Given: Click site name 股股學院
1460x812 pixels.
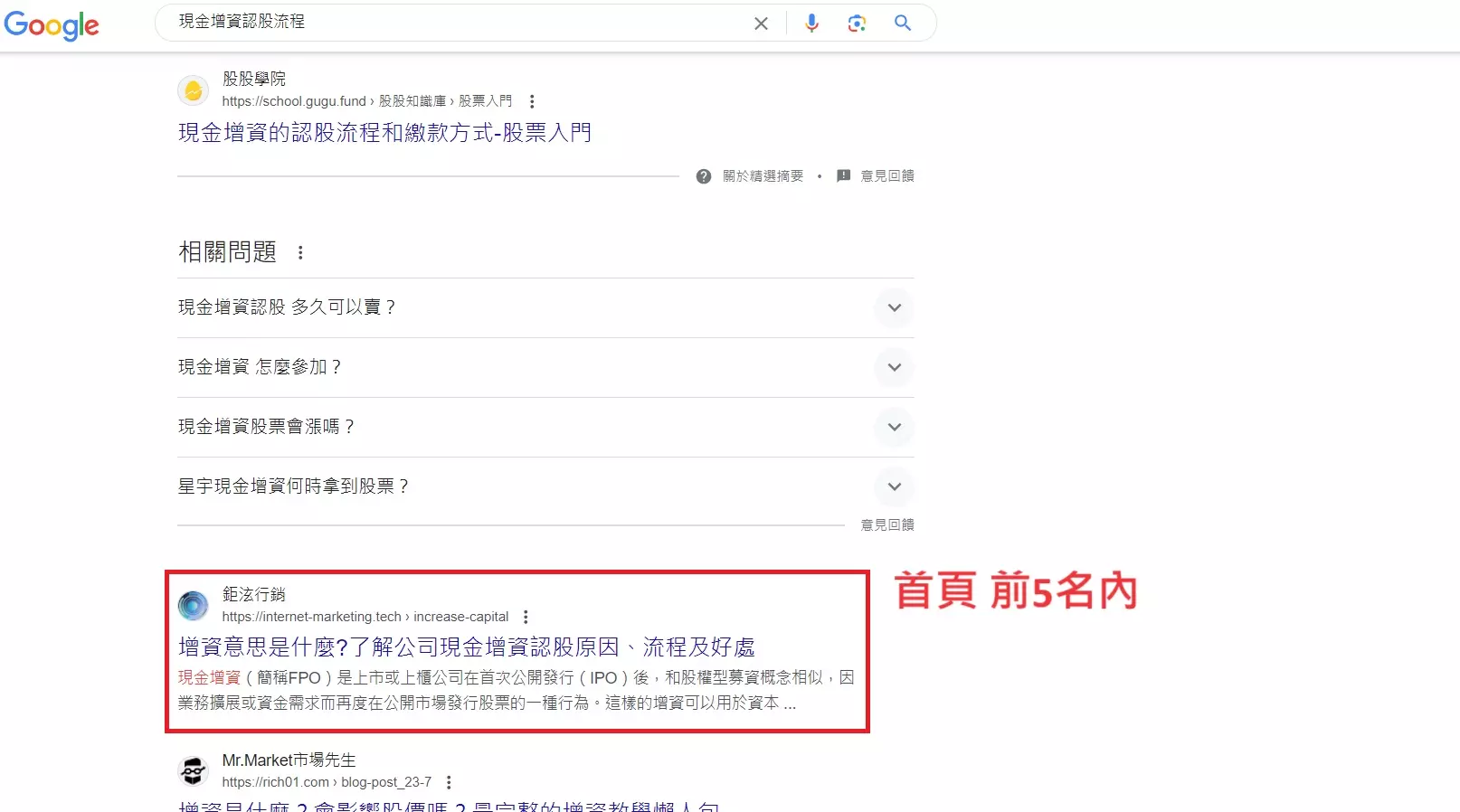Looking at the screenshot, I should pyautogui.click(x=254, y=80).
